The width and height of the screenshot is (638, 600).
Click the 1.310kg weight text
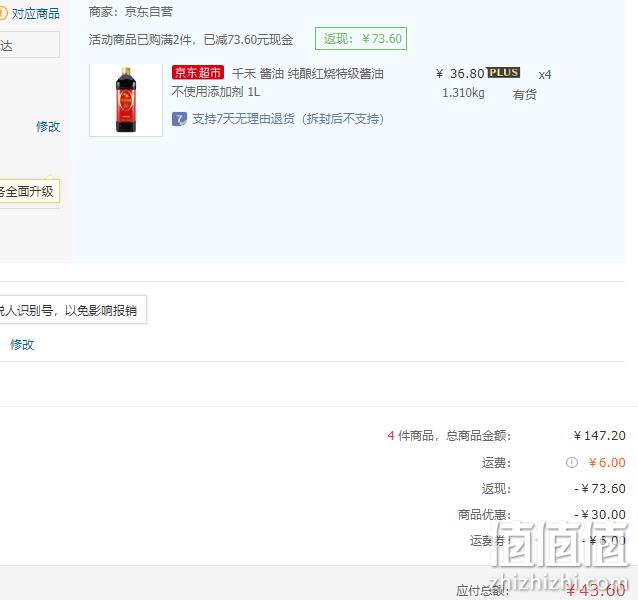(463, 93)
